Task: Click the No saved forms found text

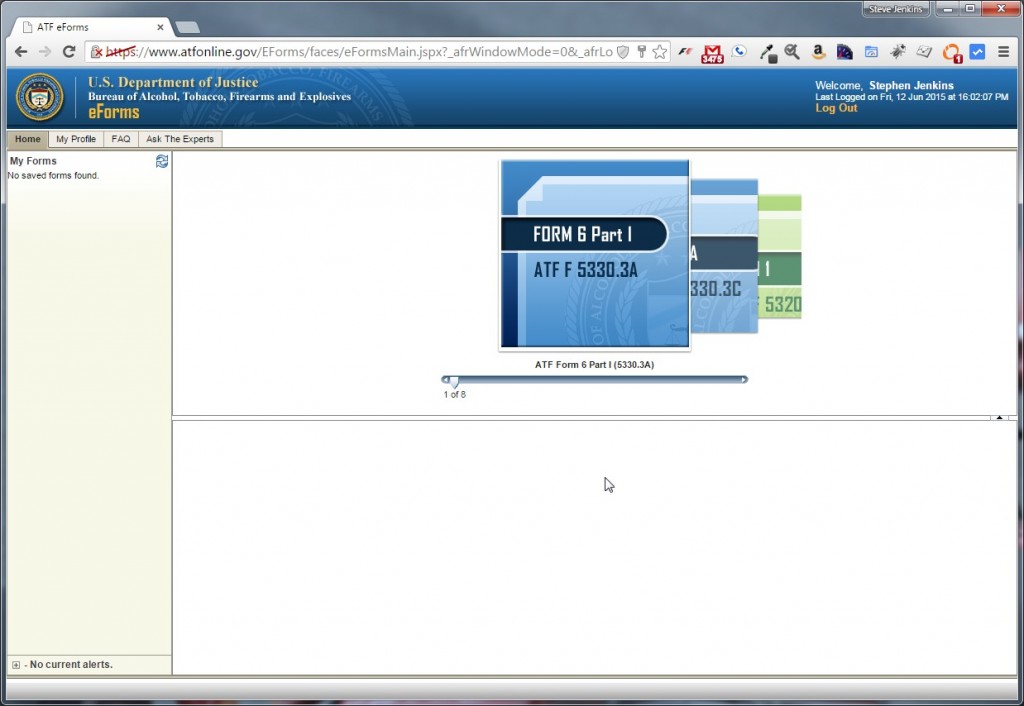Action: (53, 176)
